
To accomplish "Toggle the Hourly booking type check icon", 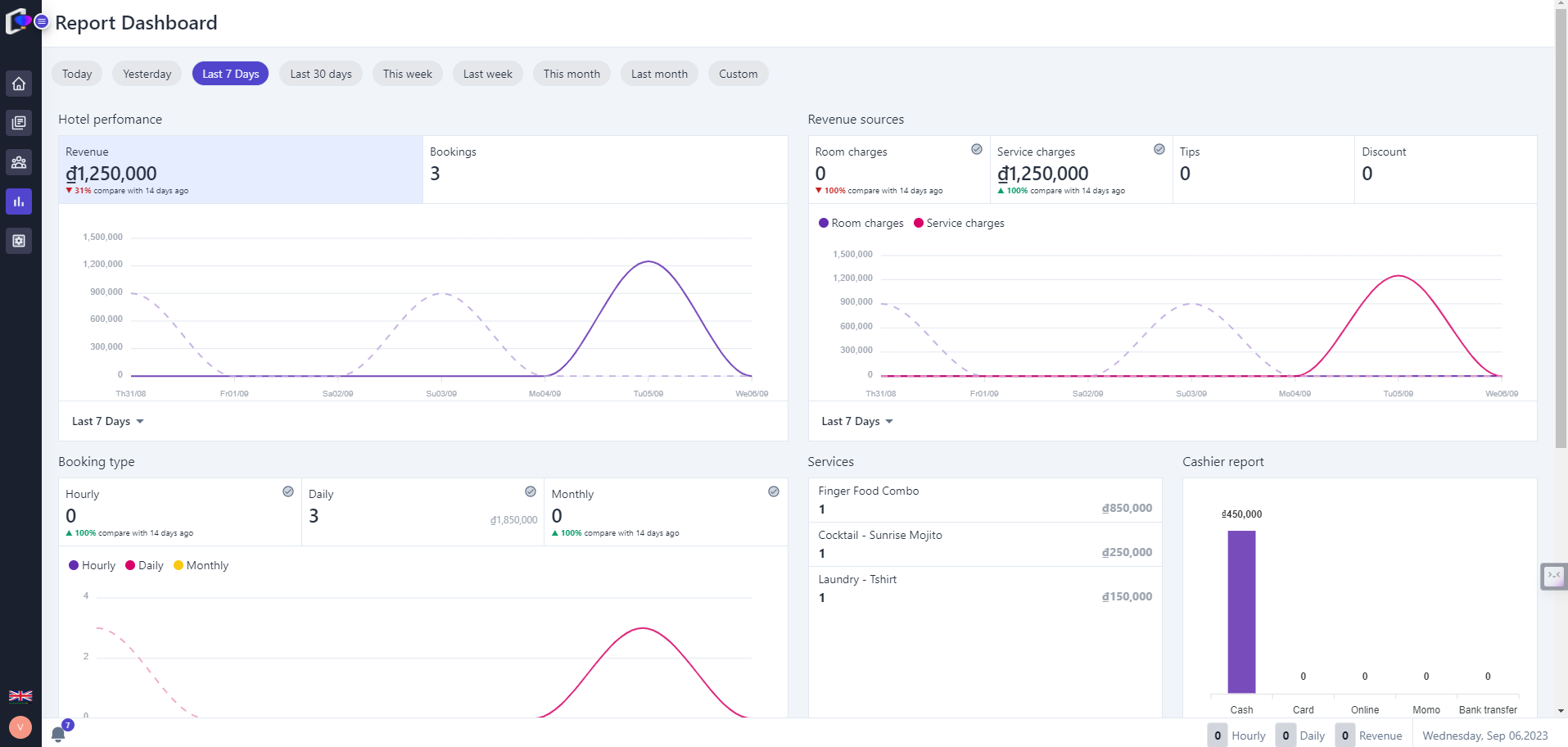I will point(288,491).
